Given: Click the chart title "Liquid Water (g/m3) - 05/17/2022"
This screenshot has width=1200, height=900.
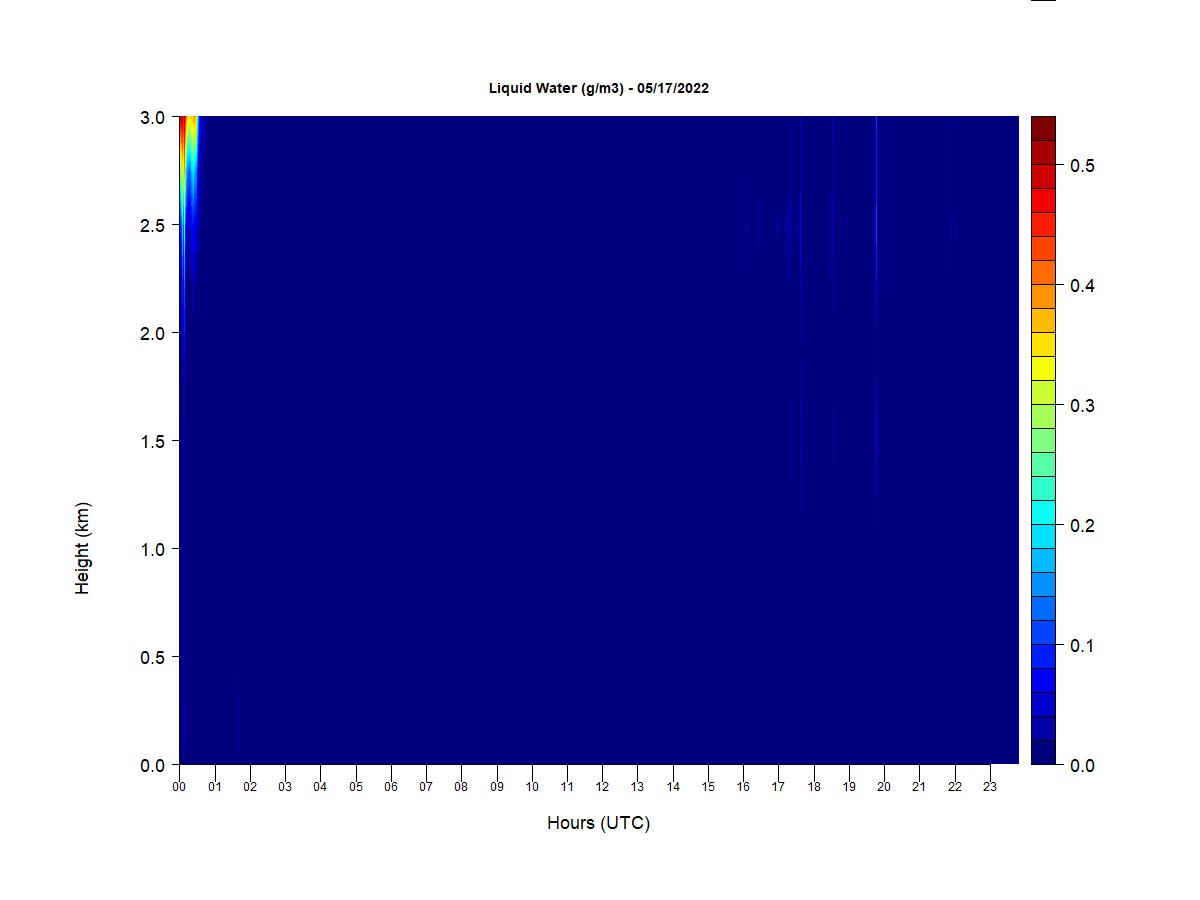Looking at the screenshot, I should (598, 88).
